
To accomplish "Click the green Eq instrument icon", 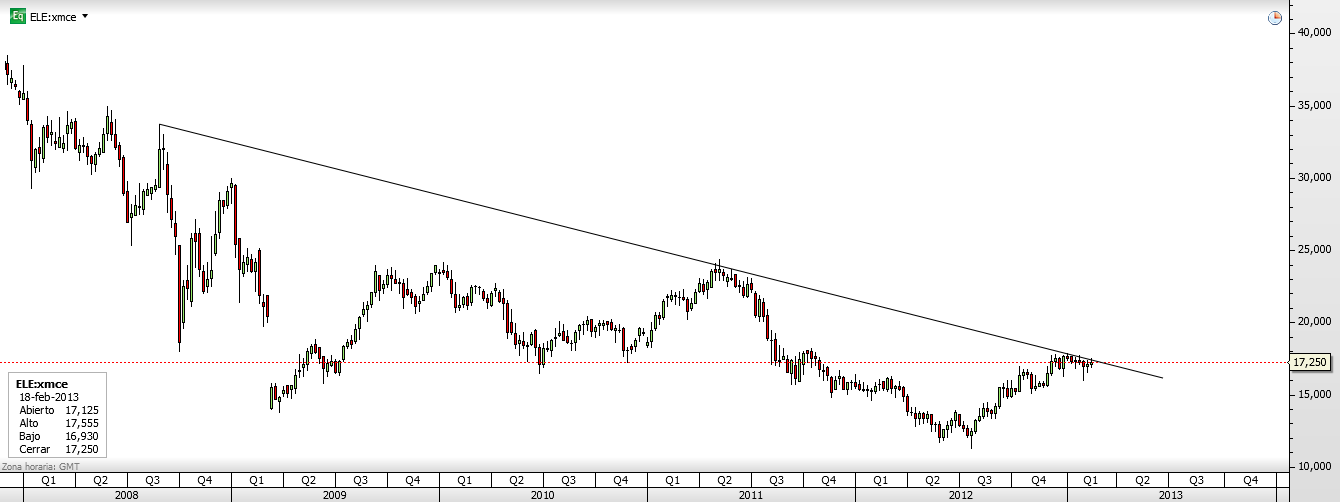I will click(x=16, y=17).
